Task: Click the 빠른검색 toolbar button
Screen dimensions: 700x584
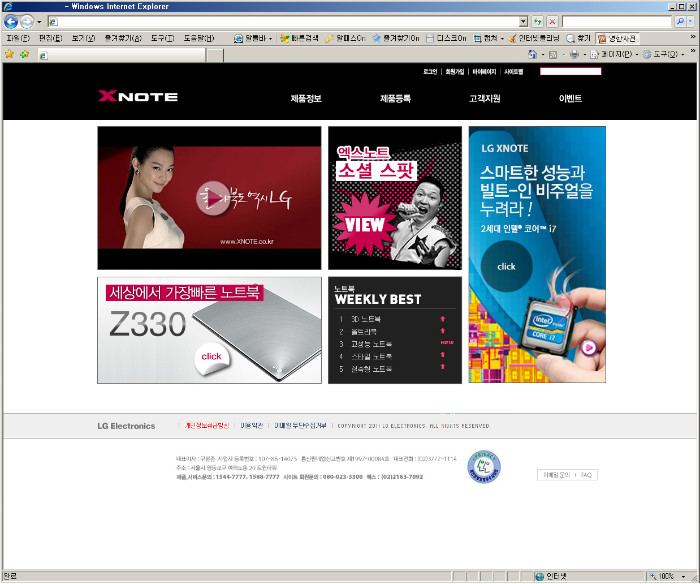Action: tap(300, 38)
